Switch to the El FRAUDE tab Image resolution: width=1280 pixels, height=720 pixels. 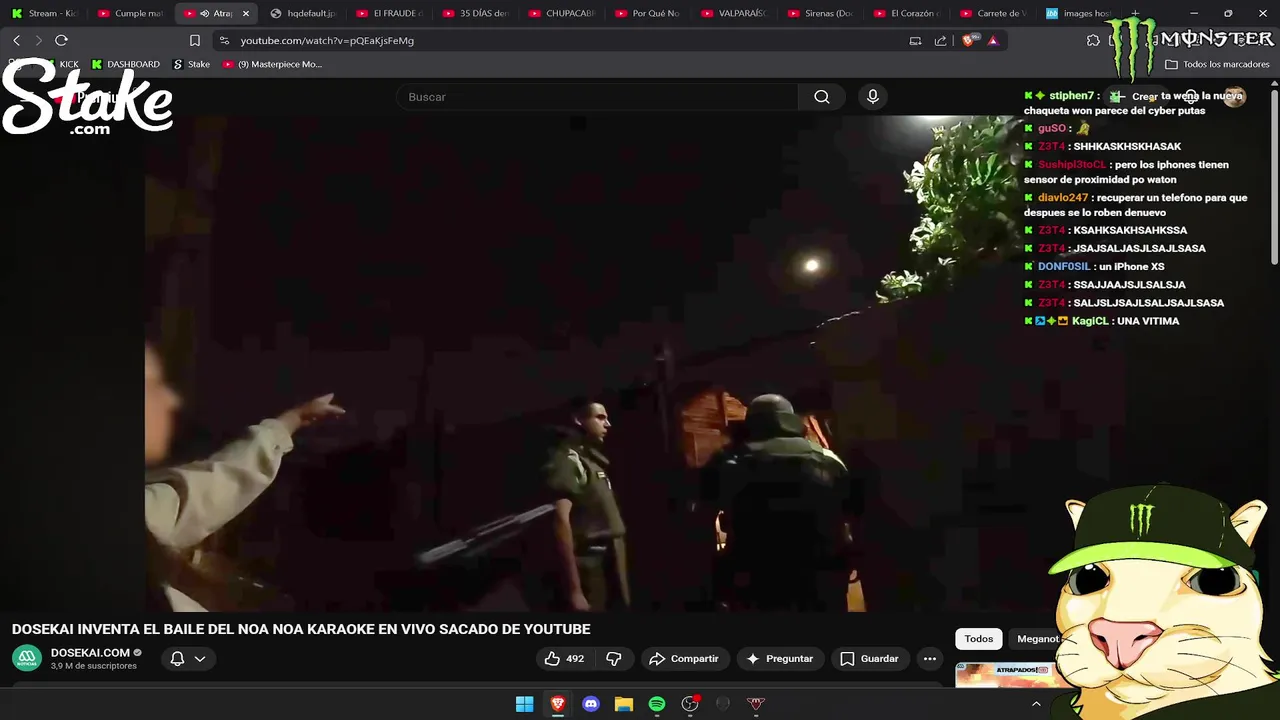click(x=390, y=14)
